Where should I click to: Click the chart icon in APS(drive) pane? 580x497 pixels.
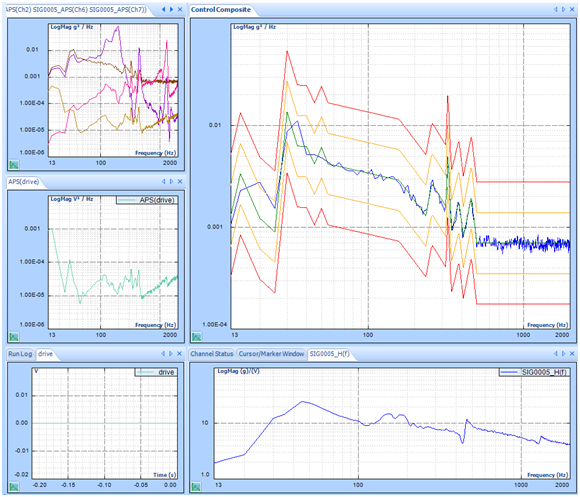14,337
